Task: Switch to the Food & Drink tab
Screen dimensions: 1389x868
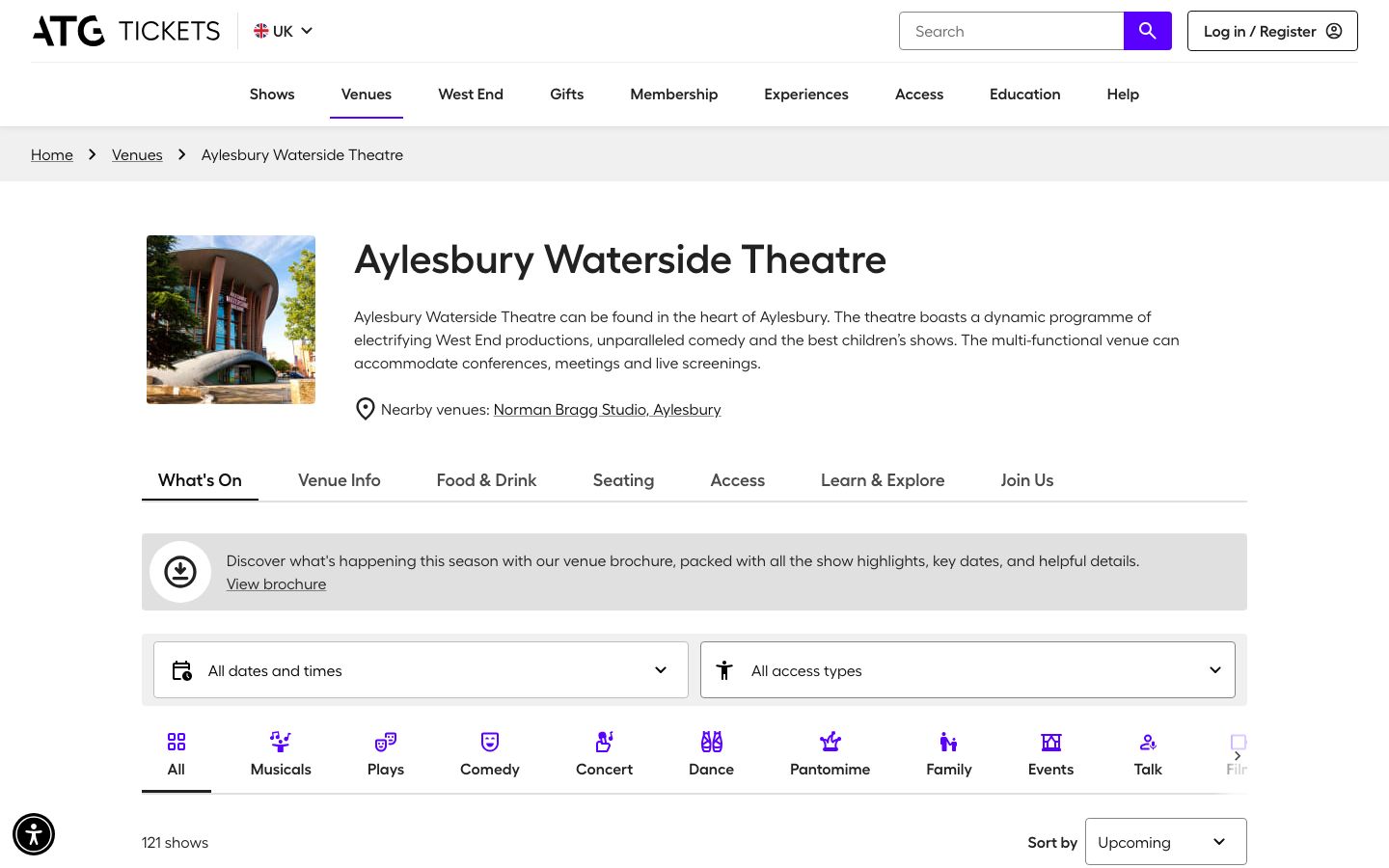Action: [x=486, y=480]
